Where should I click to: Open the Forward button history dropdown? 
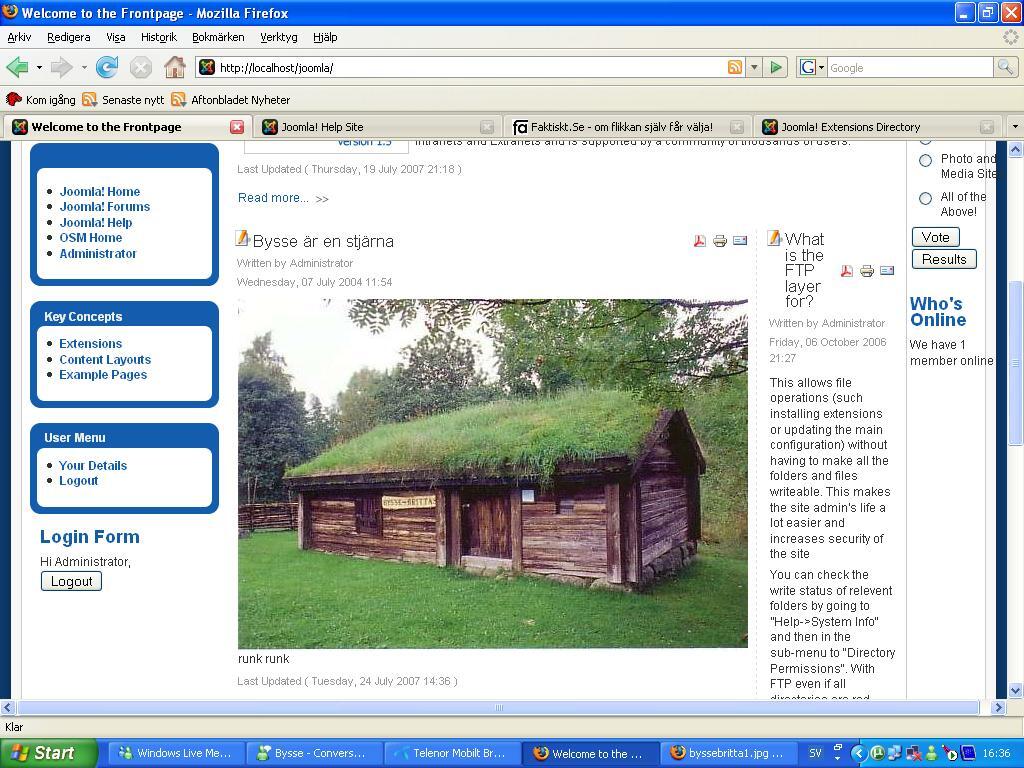(84, 67)
